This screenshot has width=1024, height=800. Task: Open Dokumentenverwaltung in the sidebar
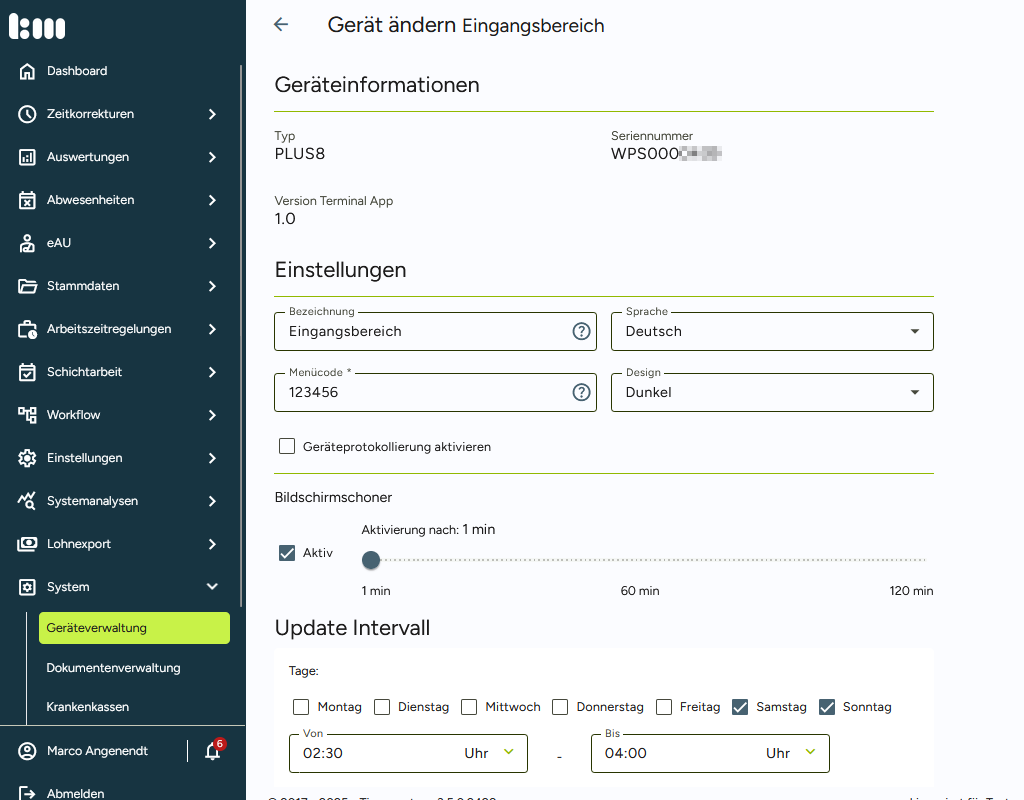pos(113,668)
